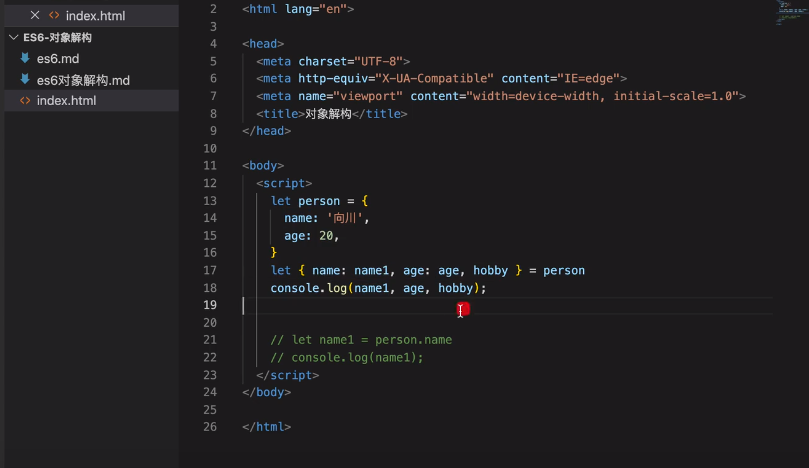Click the code minimap preview

[x=791, y=13]
